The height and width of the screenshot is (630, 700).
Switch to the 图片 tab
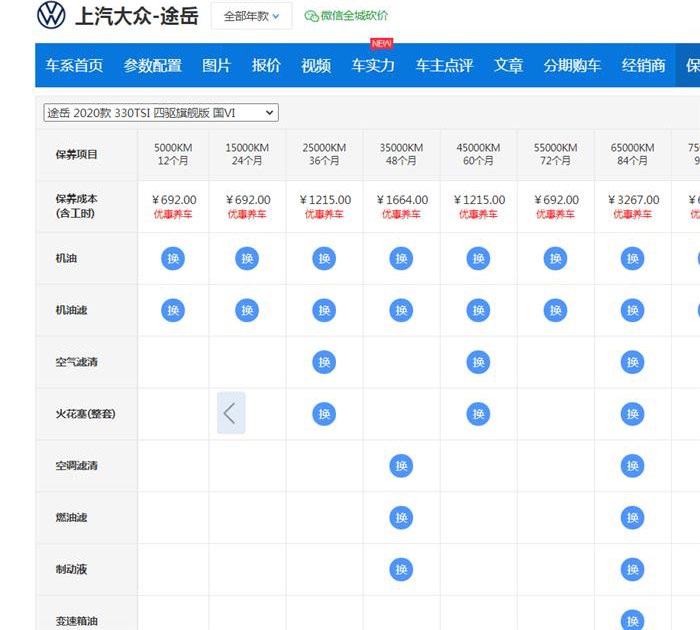216,66
